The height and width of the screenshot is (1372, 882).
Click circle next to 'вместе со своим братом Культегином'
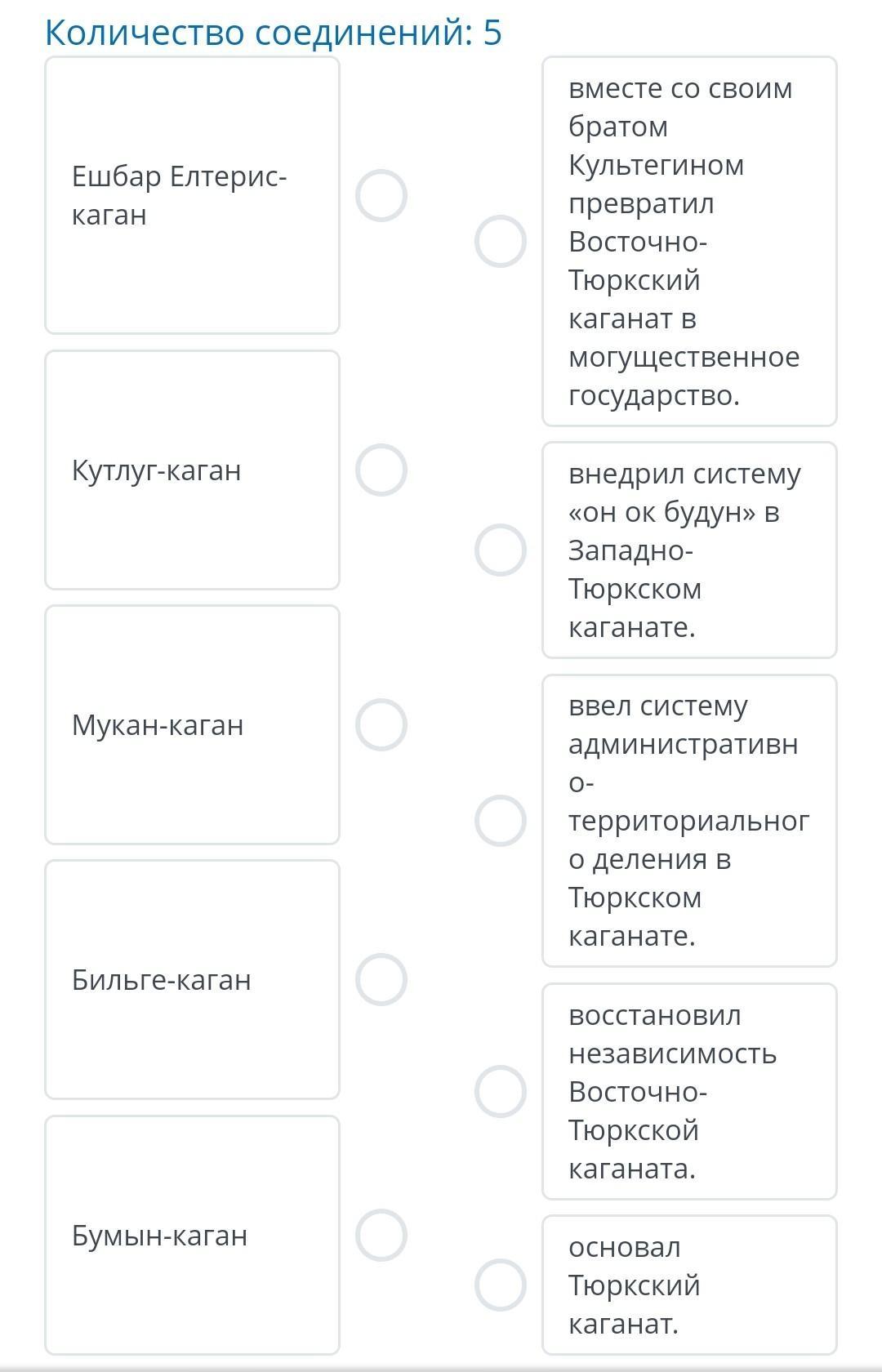[501, 242]
